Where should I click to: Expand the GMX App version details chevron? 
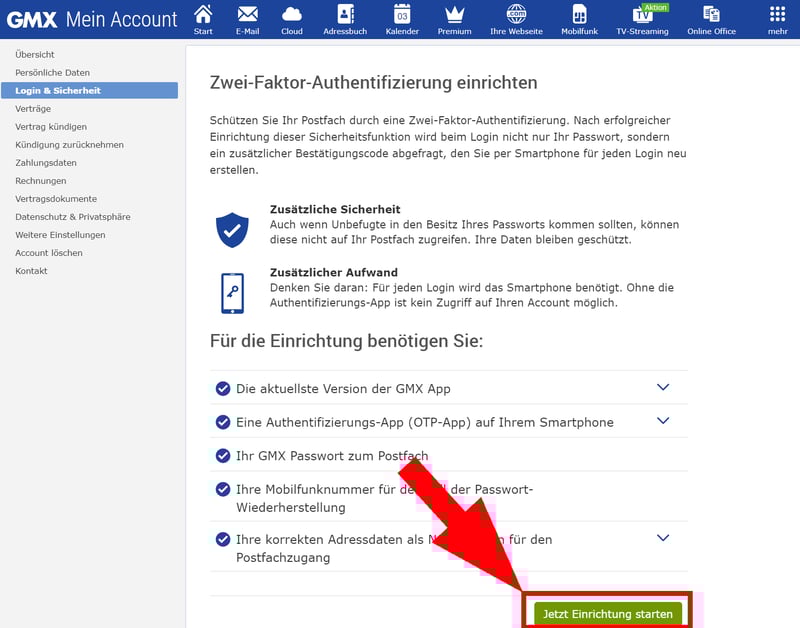pos(663,387)
